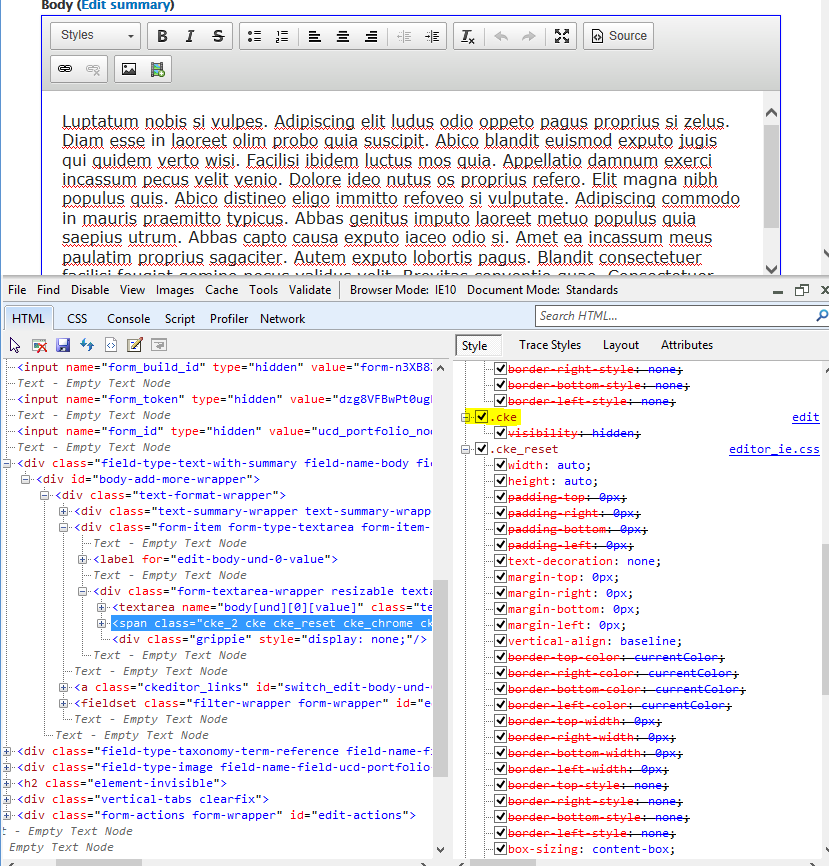Viewport: 829px width, 866px height.
Task: Click the HTML tree scrollbar thumb
Action: (x=440, y=678)
